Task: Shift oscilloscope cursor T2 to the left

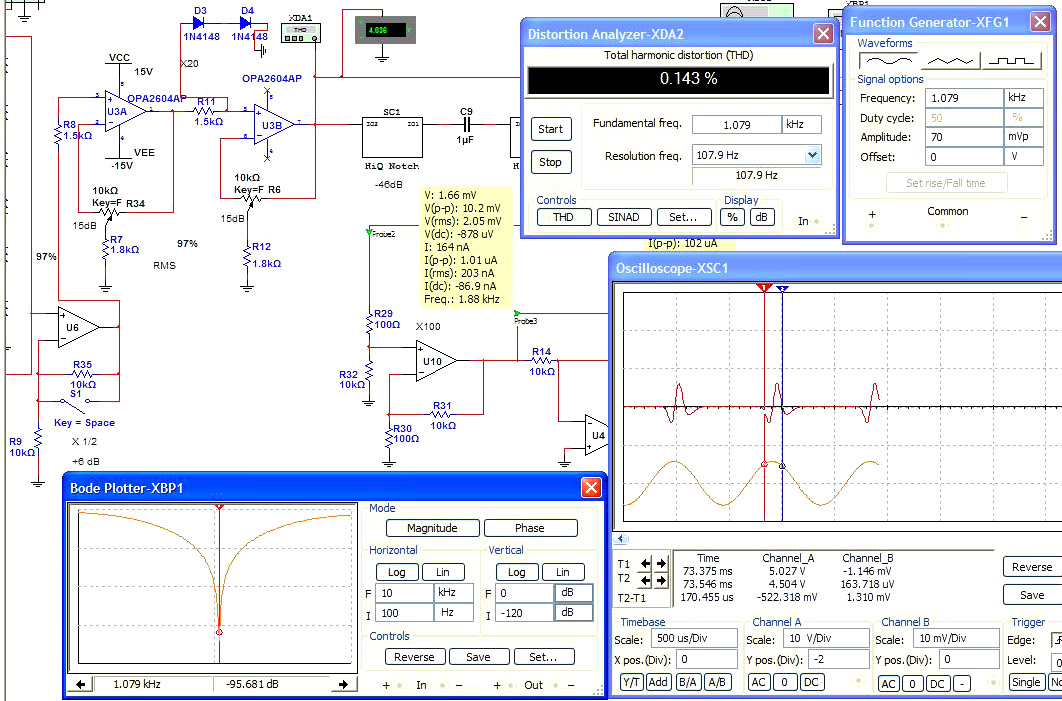Action: coord(646,580)
